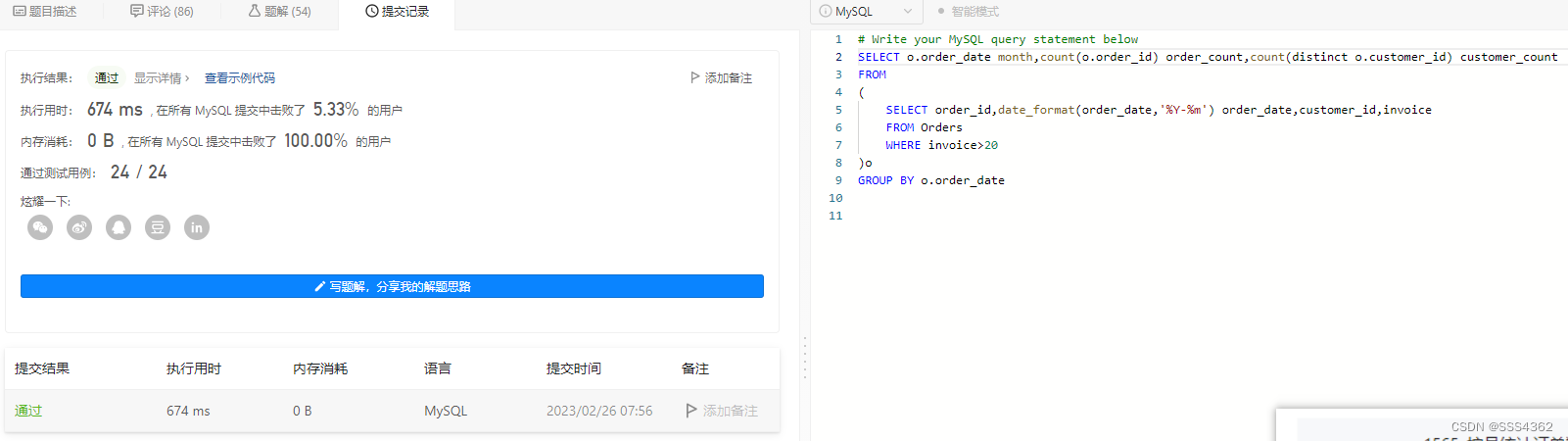Share result via Douban icon
The height and width of the screenshot is (441, 1568).
coord(158,227)
